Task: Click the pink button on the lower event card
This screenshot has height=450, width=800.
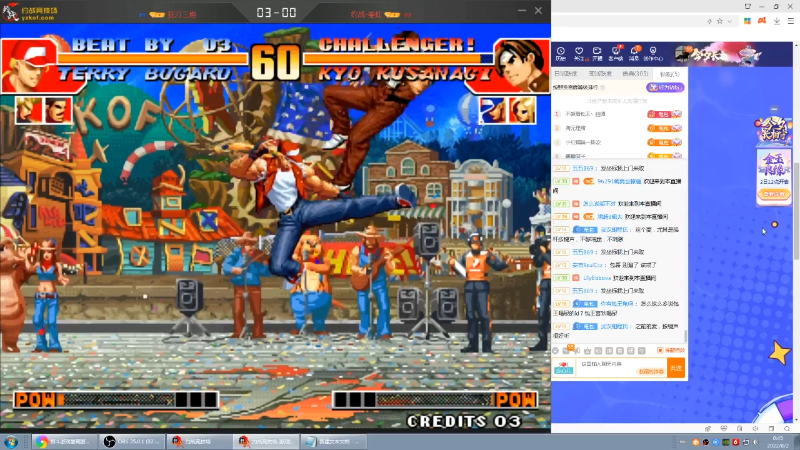Action: 774,194
